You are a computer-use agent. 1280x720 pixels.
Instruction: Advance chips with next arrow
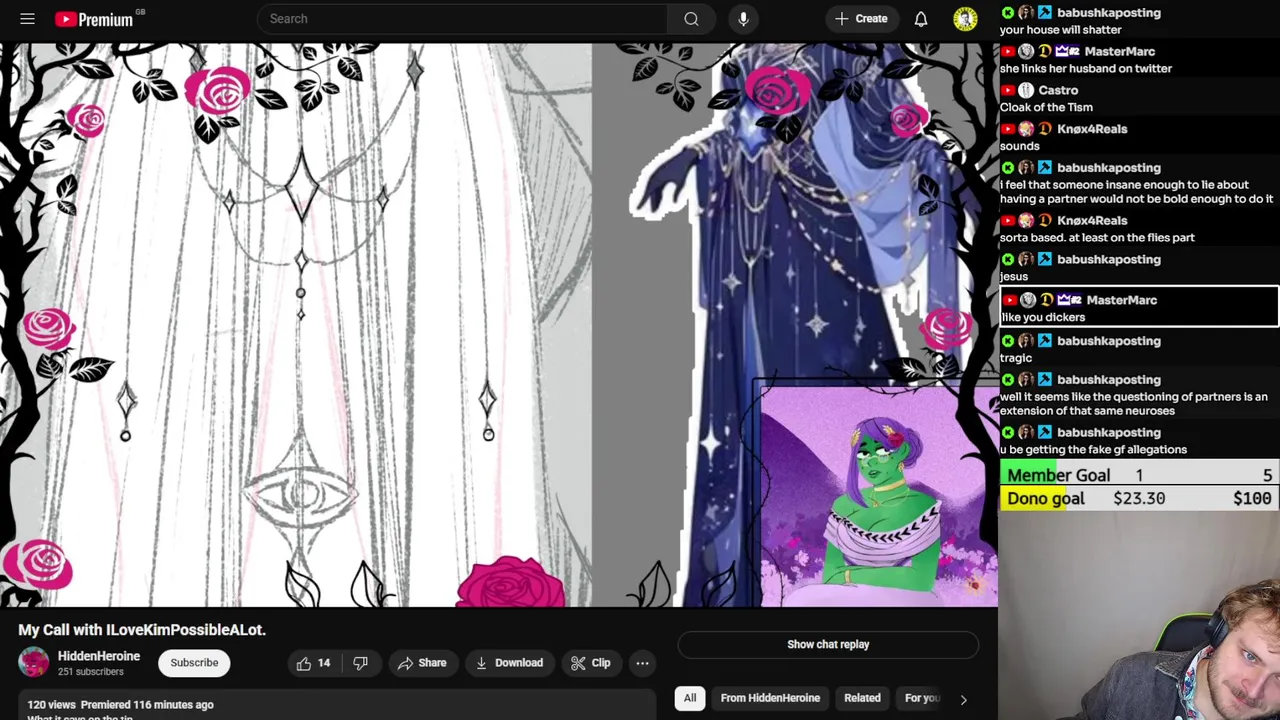[963, 699]
